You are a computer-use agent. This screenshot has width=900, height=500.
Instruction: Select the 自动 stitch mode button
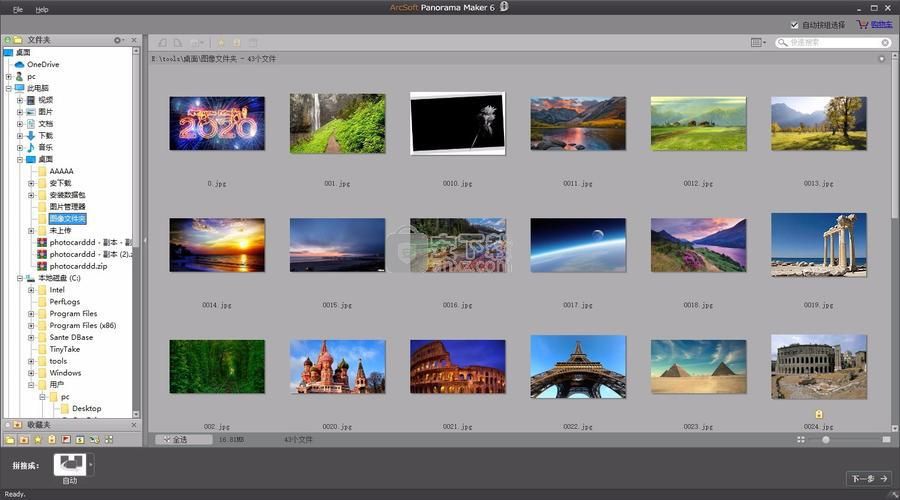(70, 464)
